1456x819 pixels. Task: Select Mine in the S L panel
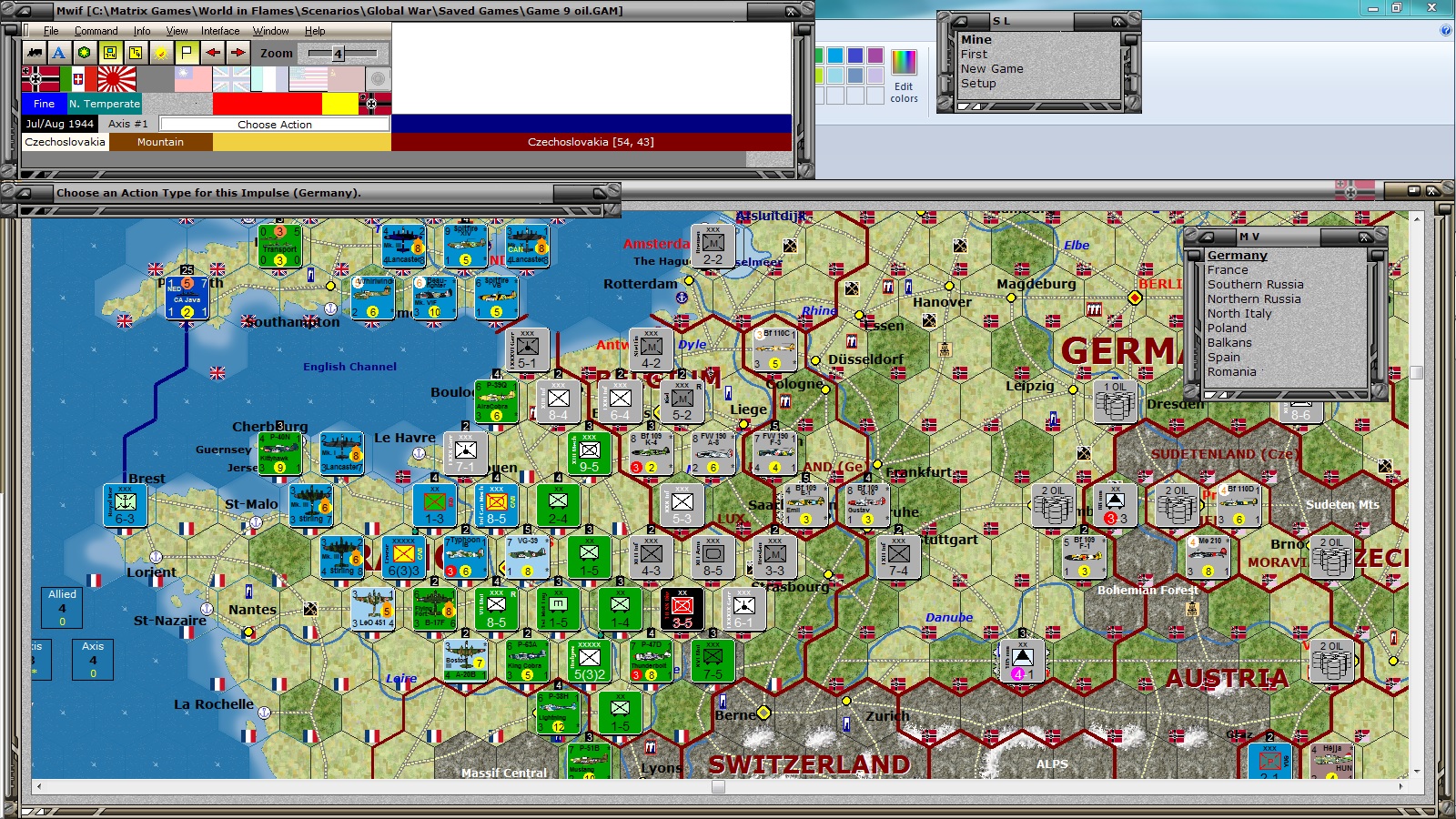pyautogui.click(x=976, y=40)
